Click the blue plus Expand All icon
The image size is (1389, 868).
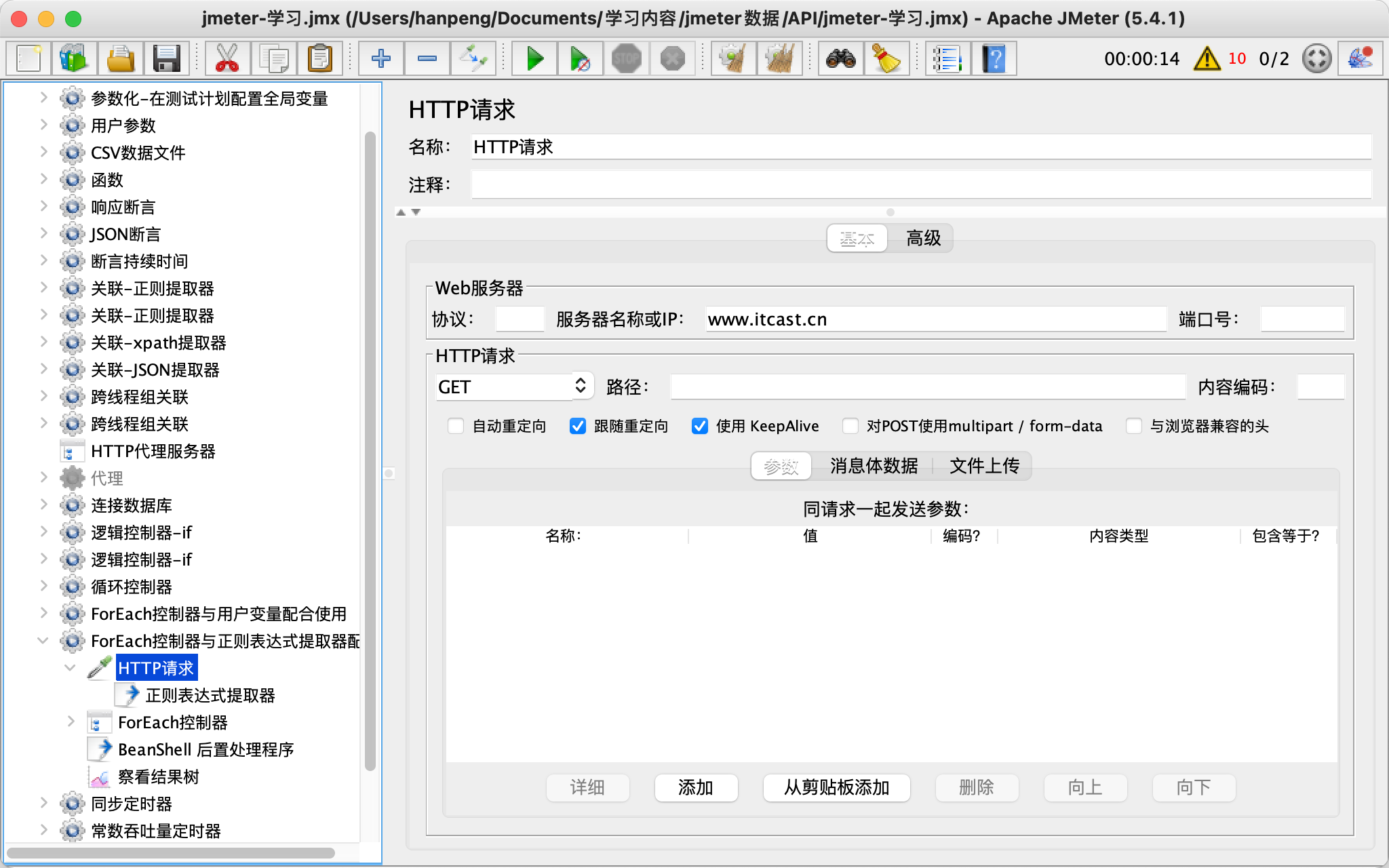(381, 59)
